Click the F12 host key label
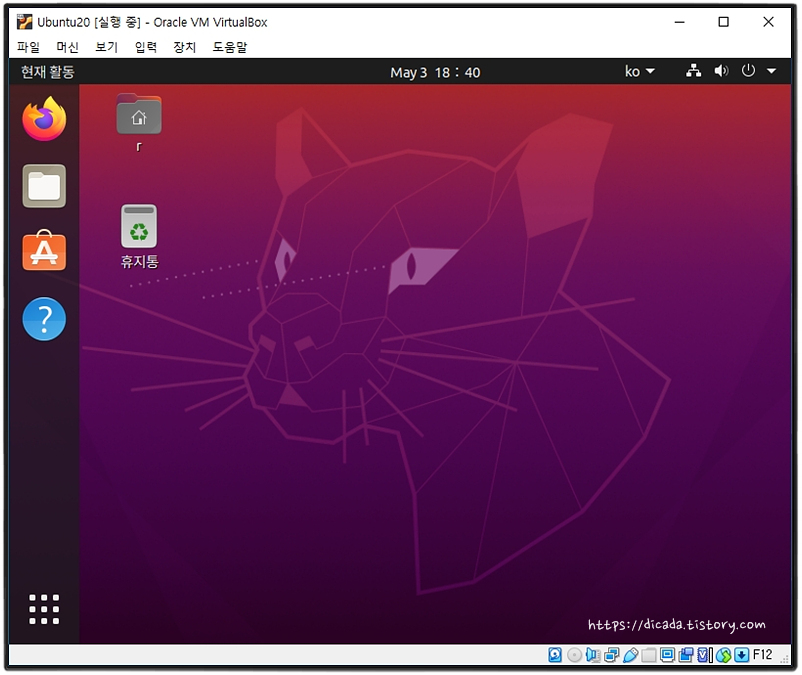Screen dimensions: 802x675 point(762,655)
